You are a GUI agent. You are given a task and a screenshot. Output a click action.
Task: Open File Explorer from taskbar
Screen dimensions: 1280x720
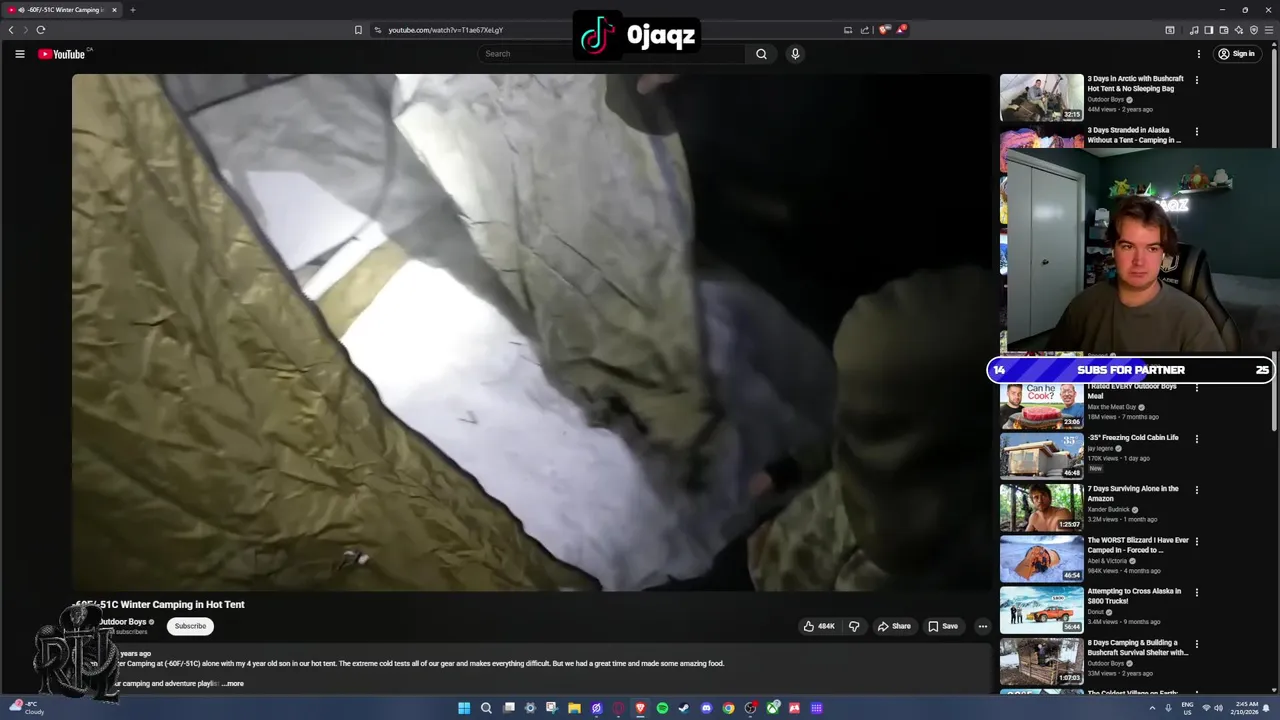coord(574,708)
